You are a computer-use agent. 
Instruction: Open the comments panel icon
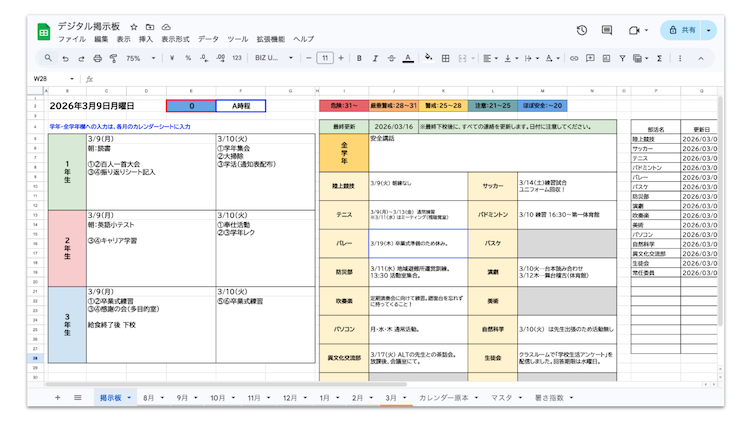click(607, 31)
